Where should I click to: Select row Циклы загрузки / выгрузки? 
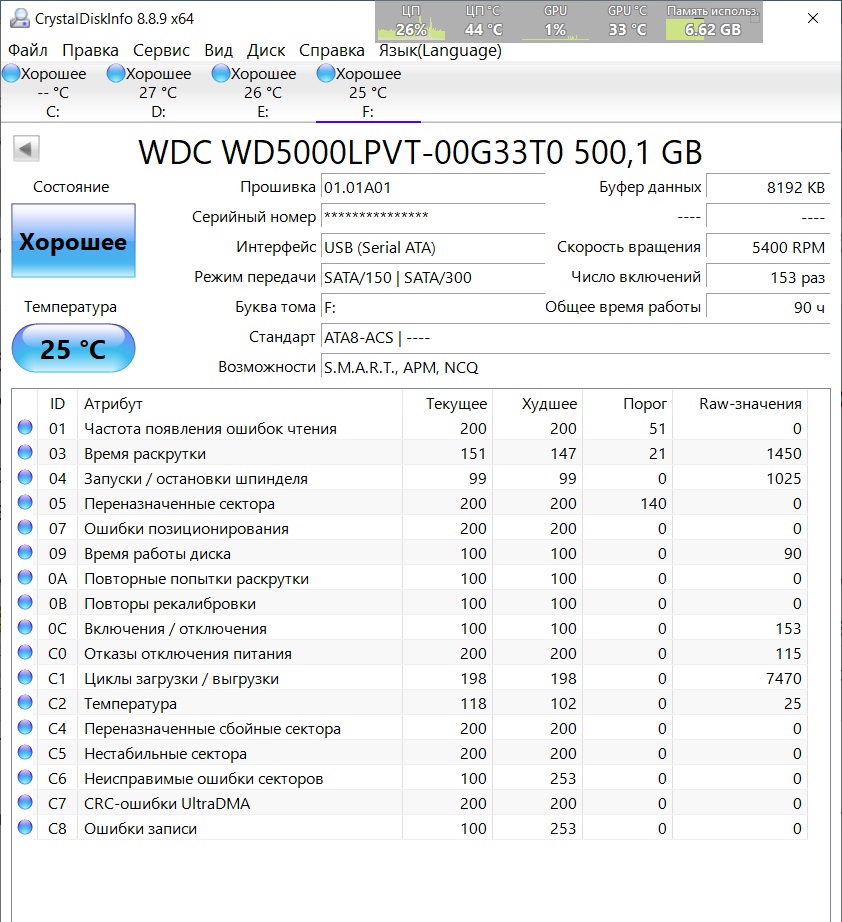410,679
